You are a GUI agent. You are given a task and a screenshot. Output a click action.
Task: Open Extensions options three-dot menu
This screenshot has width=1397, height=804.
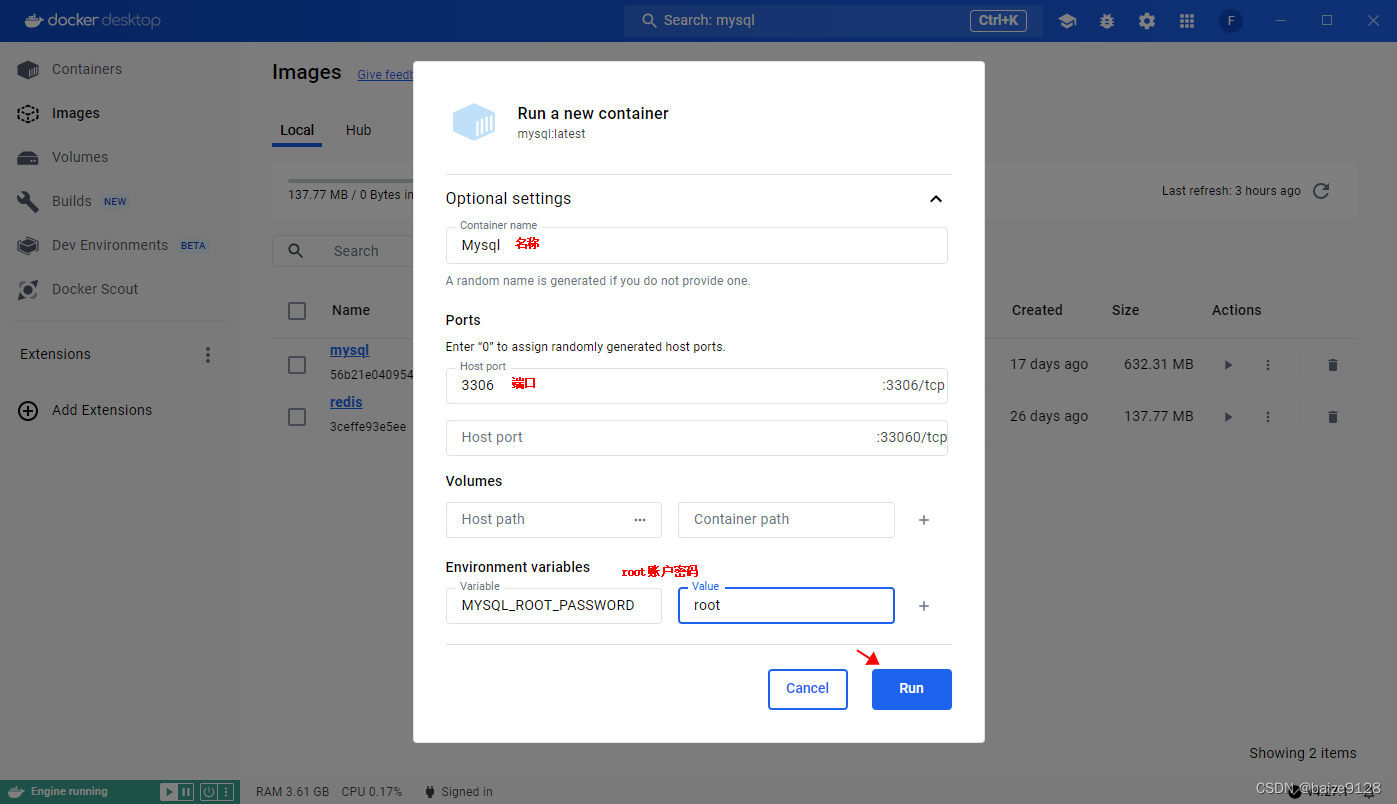click(x=208, y=355)
